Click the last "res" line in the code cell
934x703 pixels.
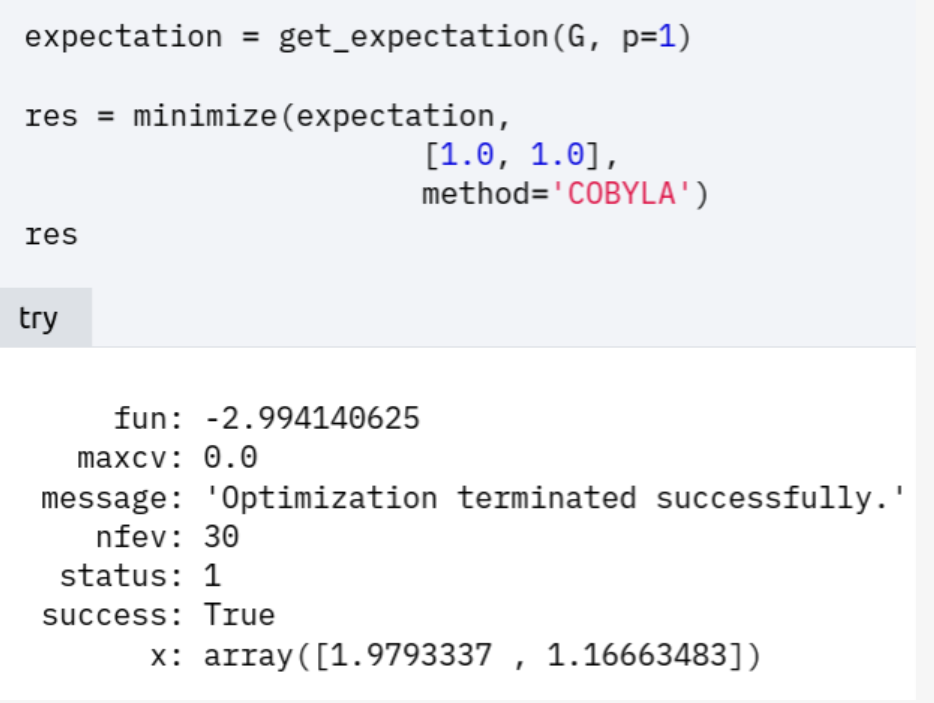pyautogui.click(x=51, y=234)
